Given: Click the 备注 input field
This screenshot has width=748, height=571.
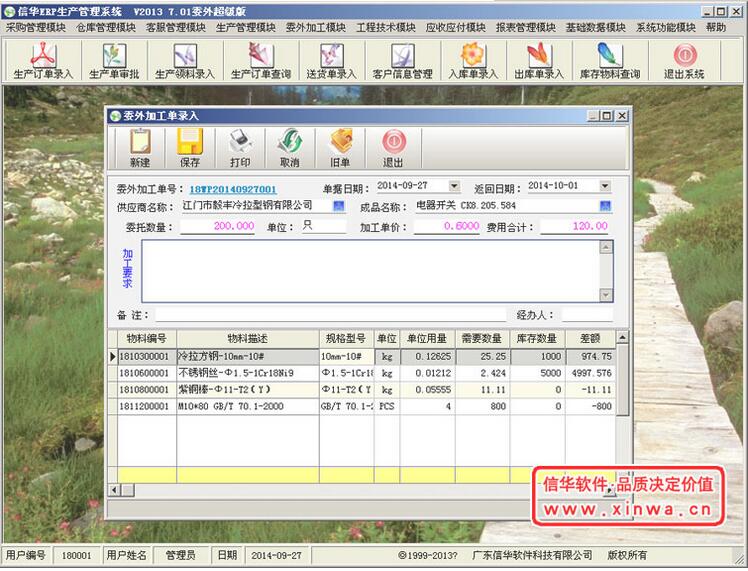Looking at the screenshot, I should pos(330,315).
